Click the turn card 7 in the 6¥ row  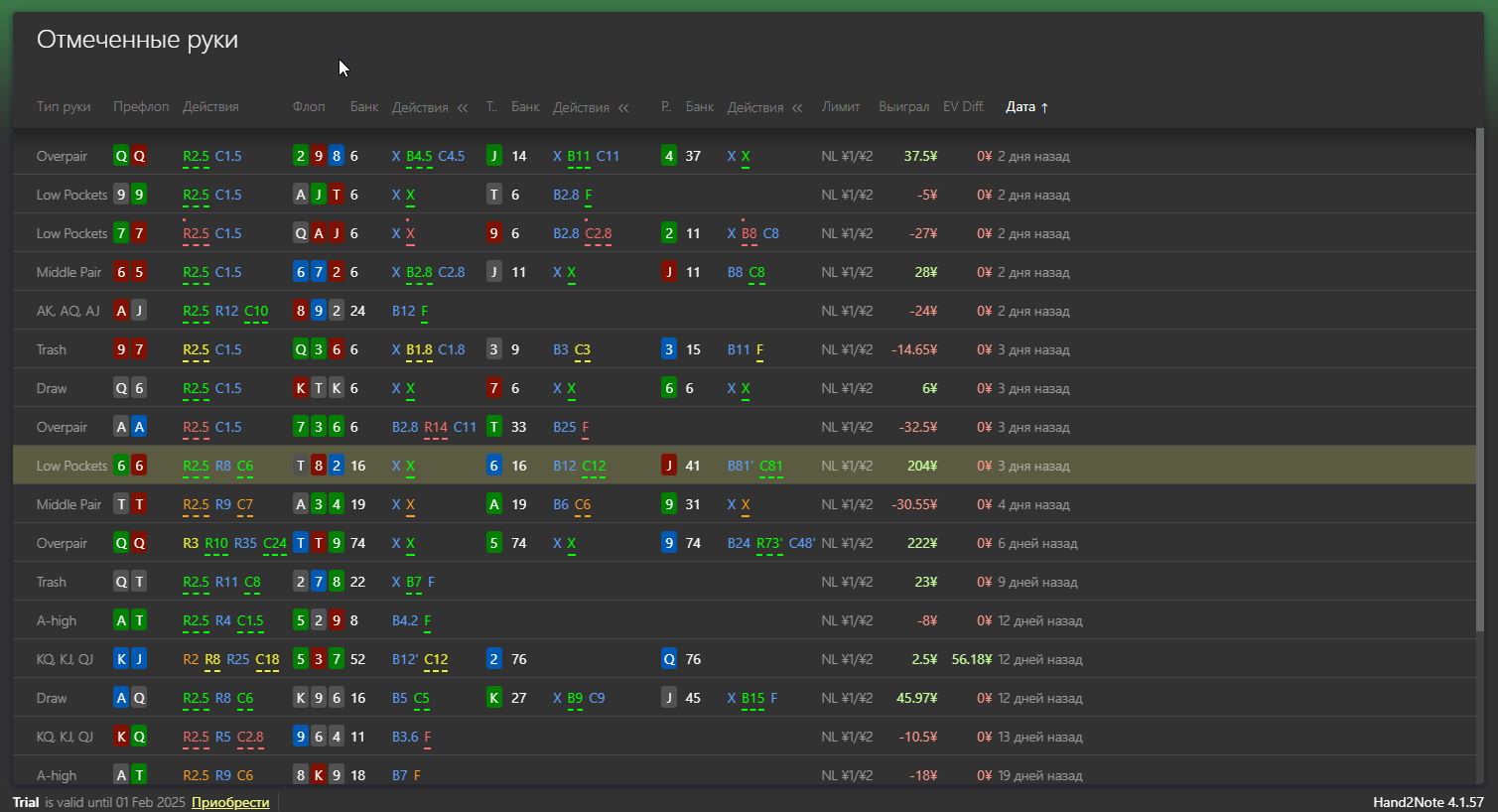(x=494, y=388)
